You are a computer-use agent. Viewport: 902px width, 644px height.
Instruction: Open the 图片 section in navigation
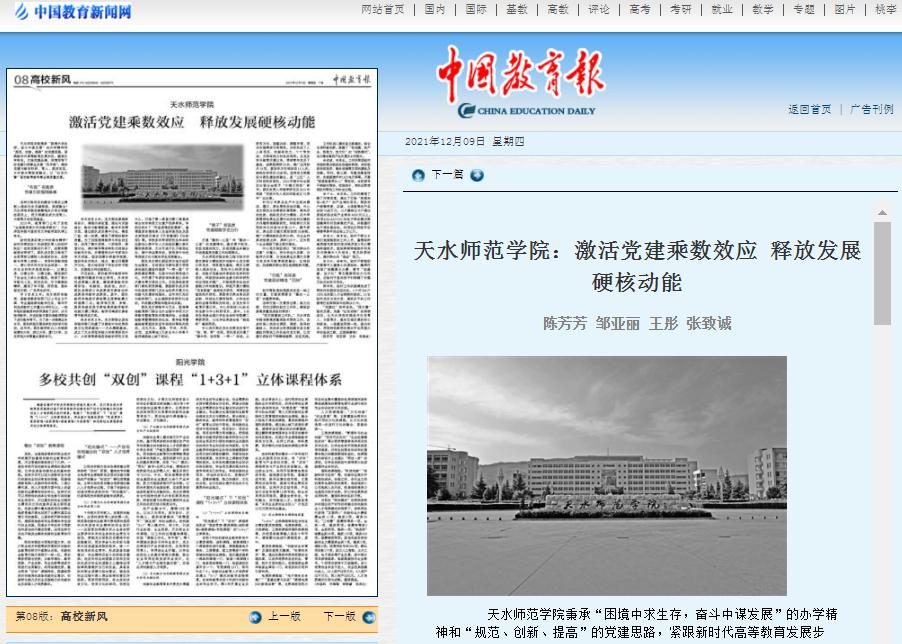pyautogui.click(x=845, y=9)
